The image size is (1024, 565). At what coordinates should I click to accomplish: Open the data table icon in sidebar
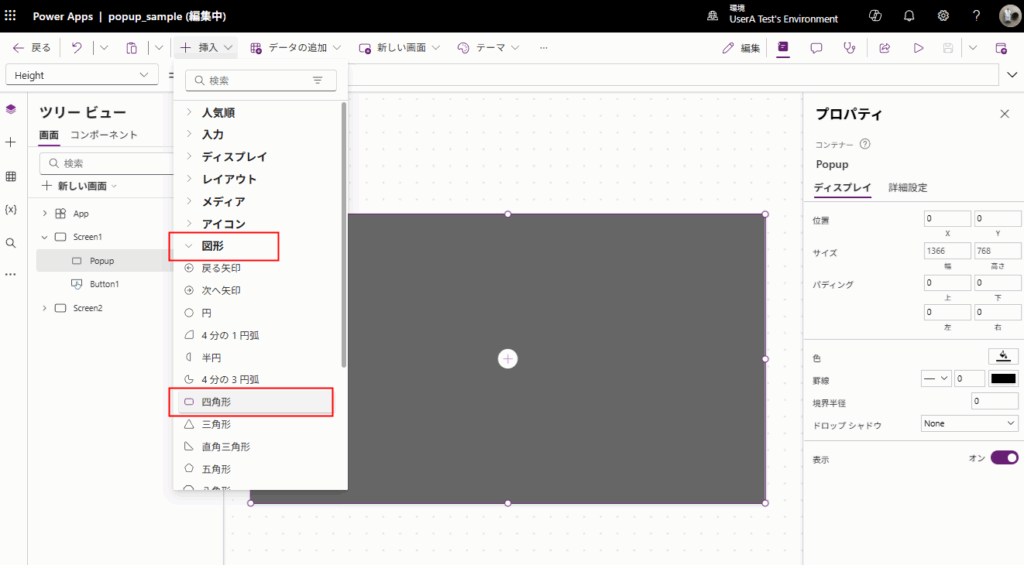coord(11,176)
